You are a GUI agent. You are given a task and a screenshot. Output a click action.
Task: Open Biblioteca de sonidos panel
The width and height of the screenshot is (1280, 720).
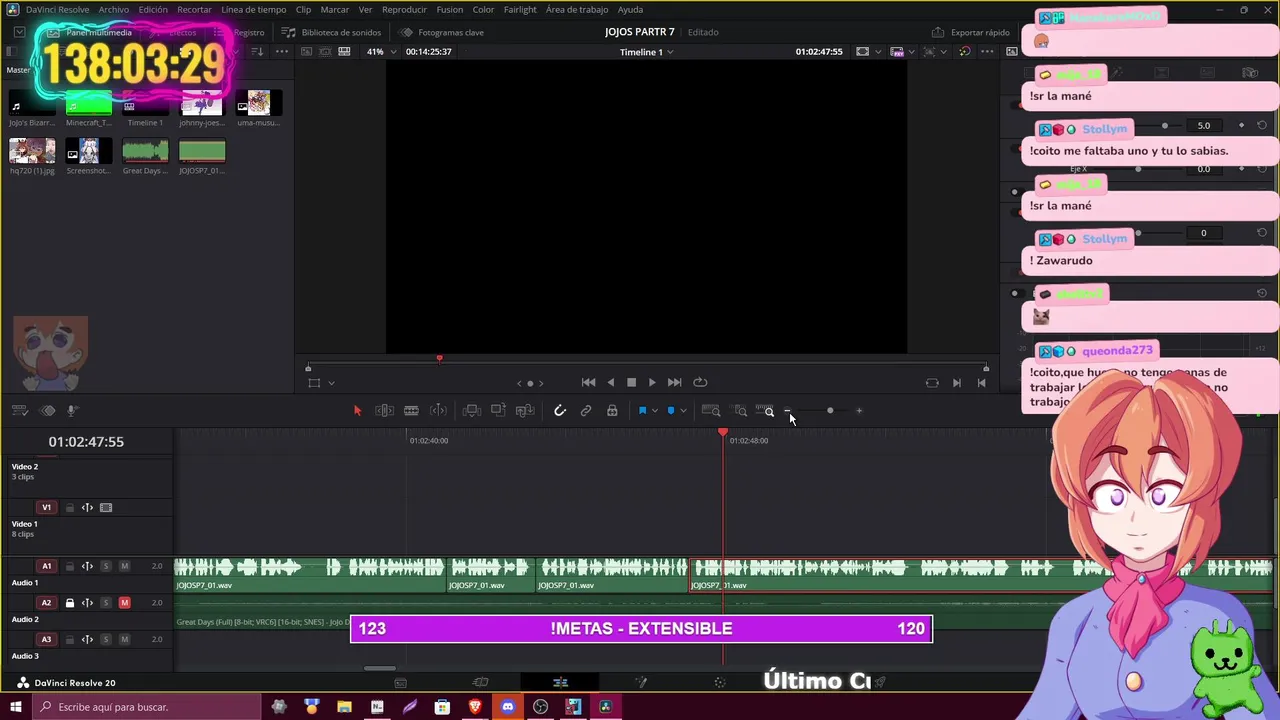point(331,32)
